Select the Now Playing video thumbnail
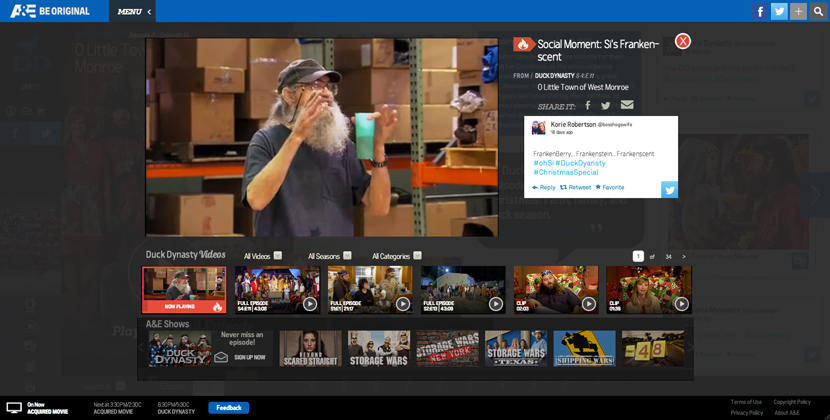This screenshot has width=830, height=420. tap(184, 290)
